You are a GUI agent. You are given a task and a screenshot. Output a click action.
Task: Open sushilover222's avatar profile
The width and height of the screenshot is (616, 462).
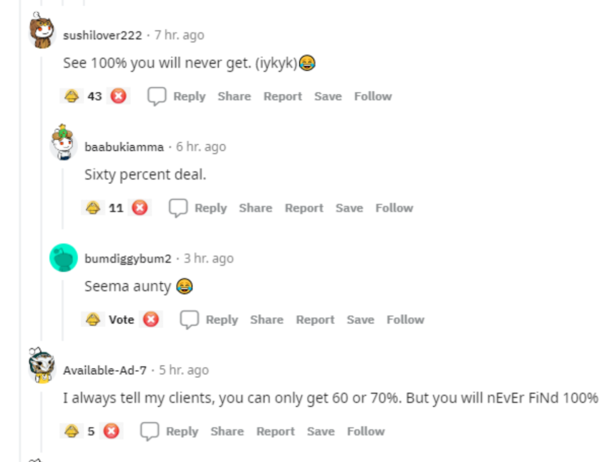(x=41, y=34)
